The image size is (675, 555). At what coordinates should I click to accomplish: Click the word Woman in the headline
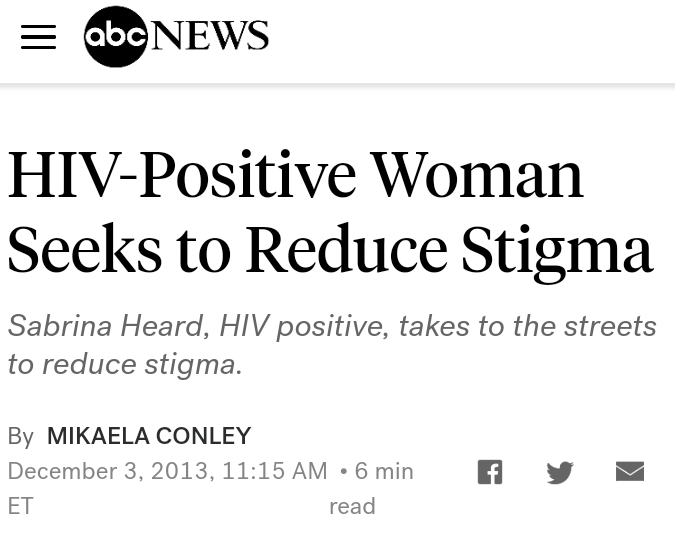[476, 174]
